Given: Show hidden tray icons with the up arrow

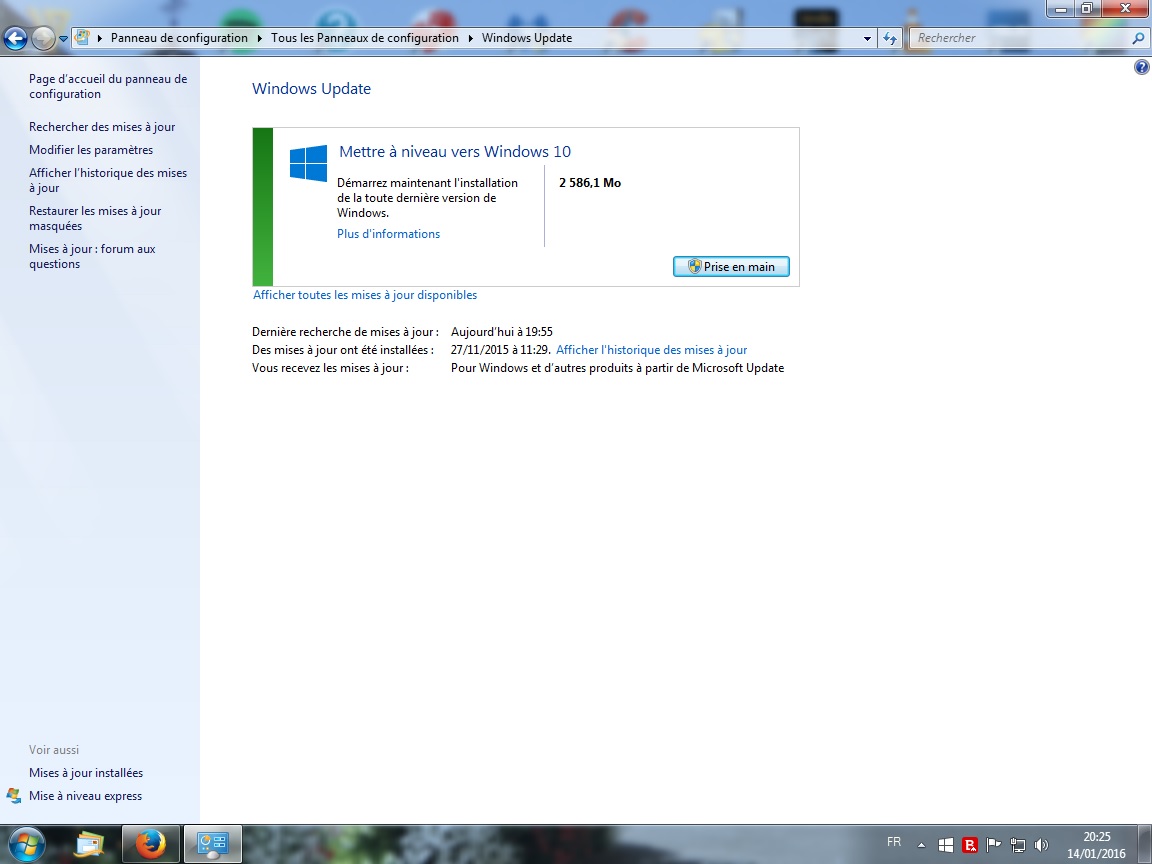Looking at the screenshot, I should click(921, 845).
